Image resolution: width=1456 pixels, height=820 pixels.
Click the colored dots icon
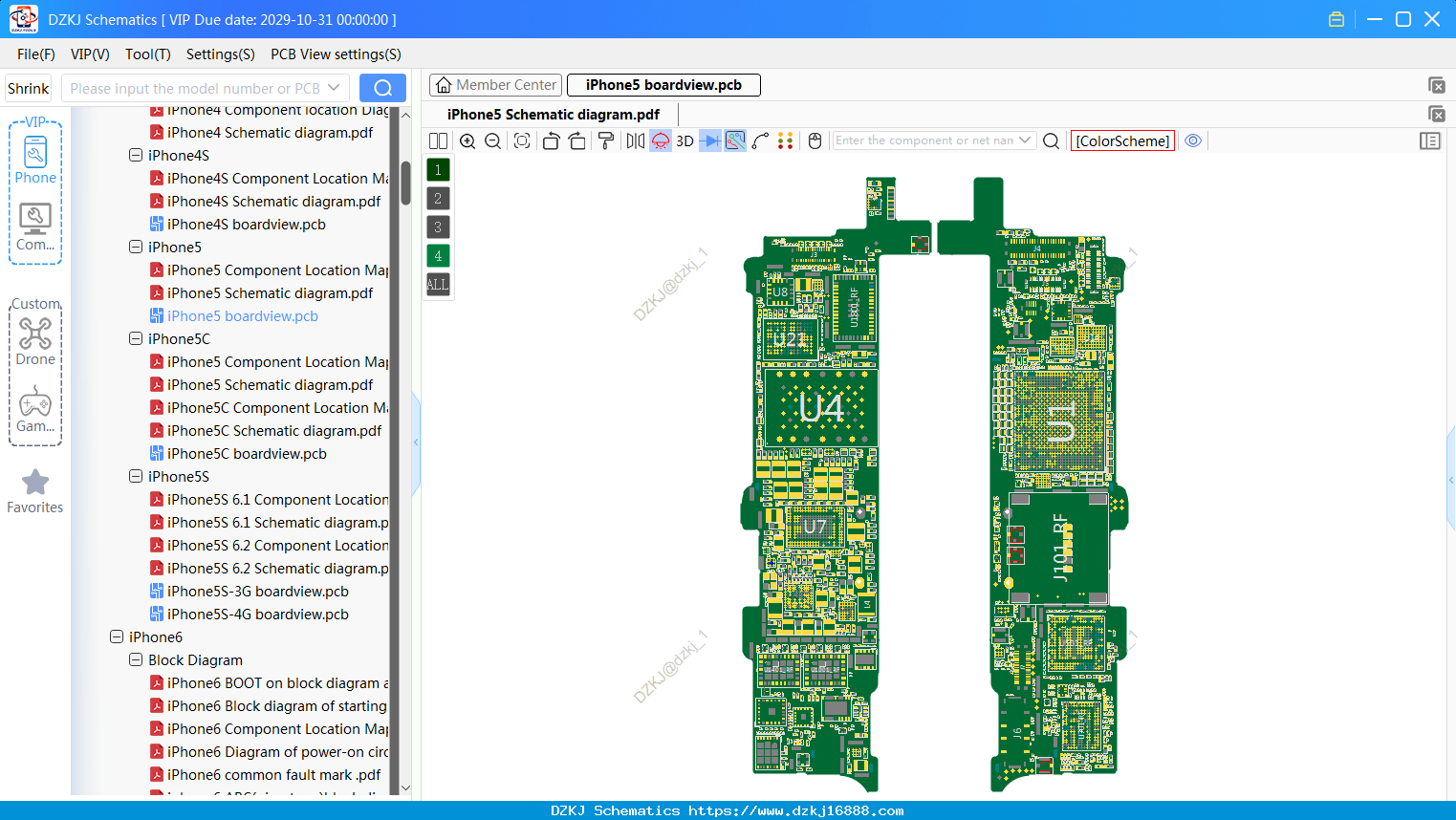click(x=786, y=140)
